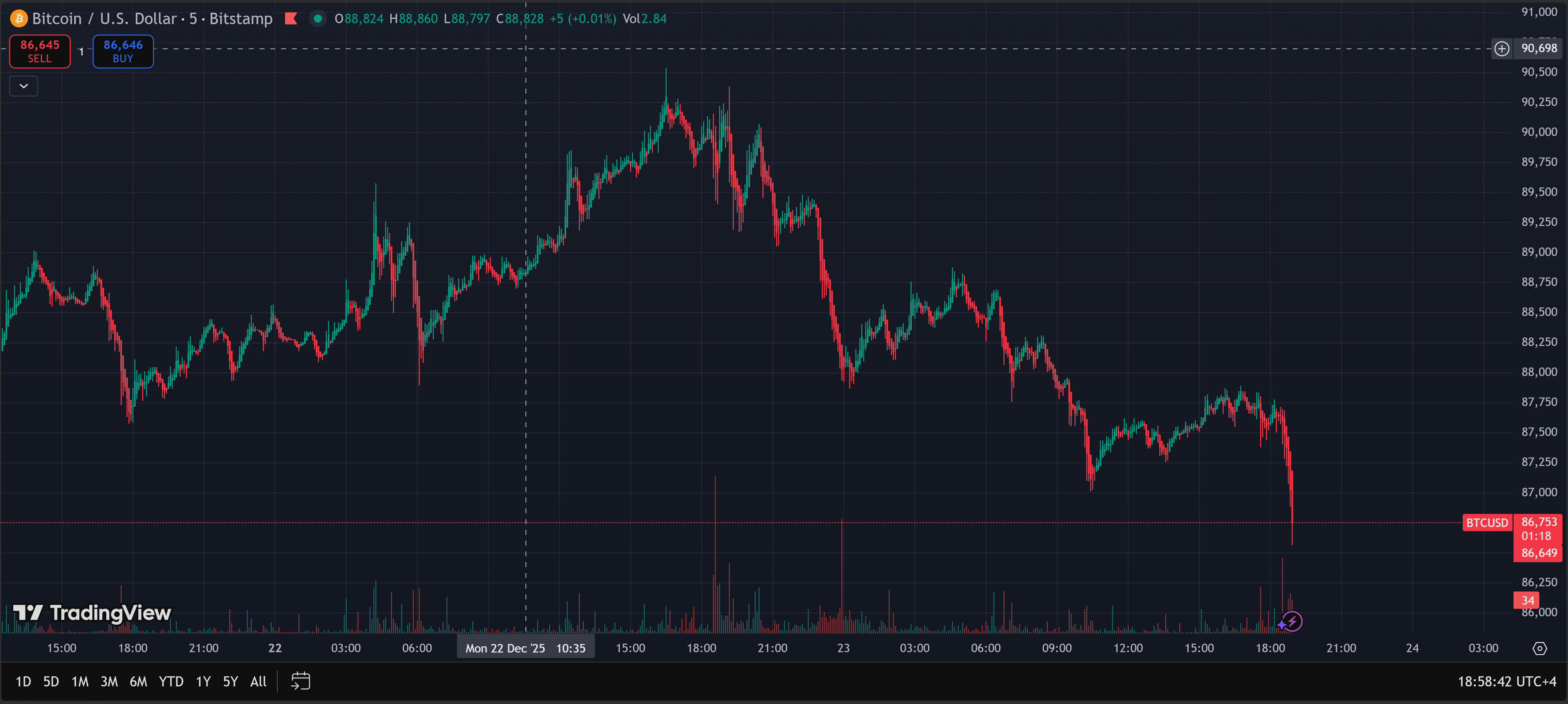The height and width of the screenshot is (704, 1568).
Task: Select the YTD date range
Action: point(171,682)
